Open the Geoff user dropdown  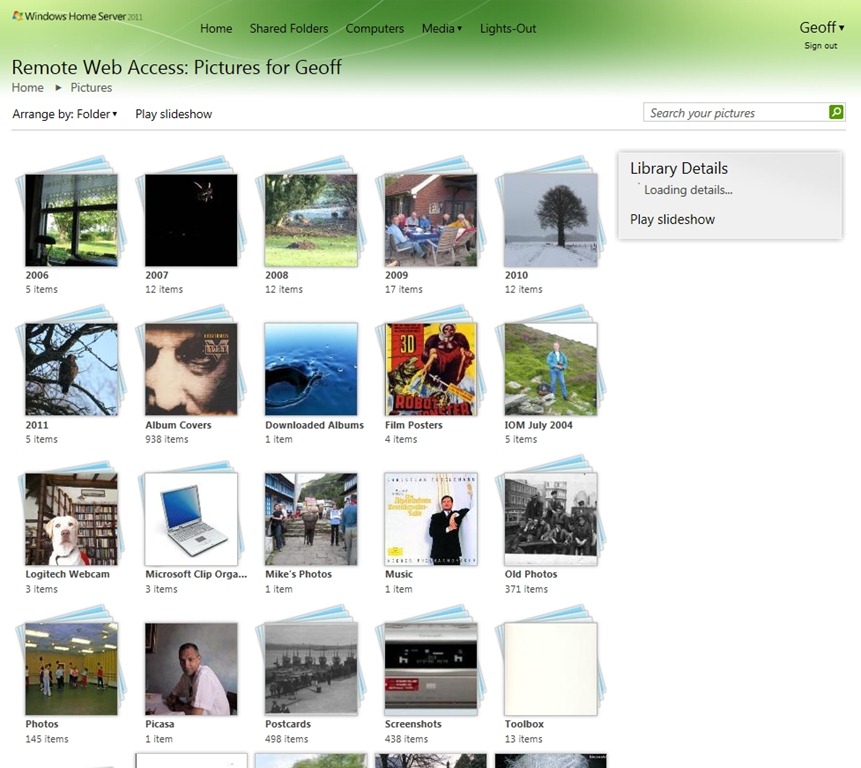[x=821, y=28]
